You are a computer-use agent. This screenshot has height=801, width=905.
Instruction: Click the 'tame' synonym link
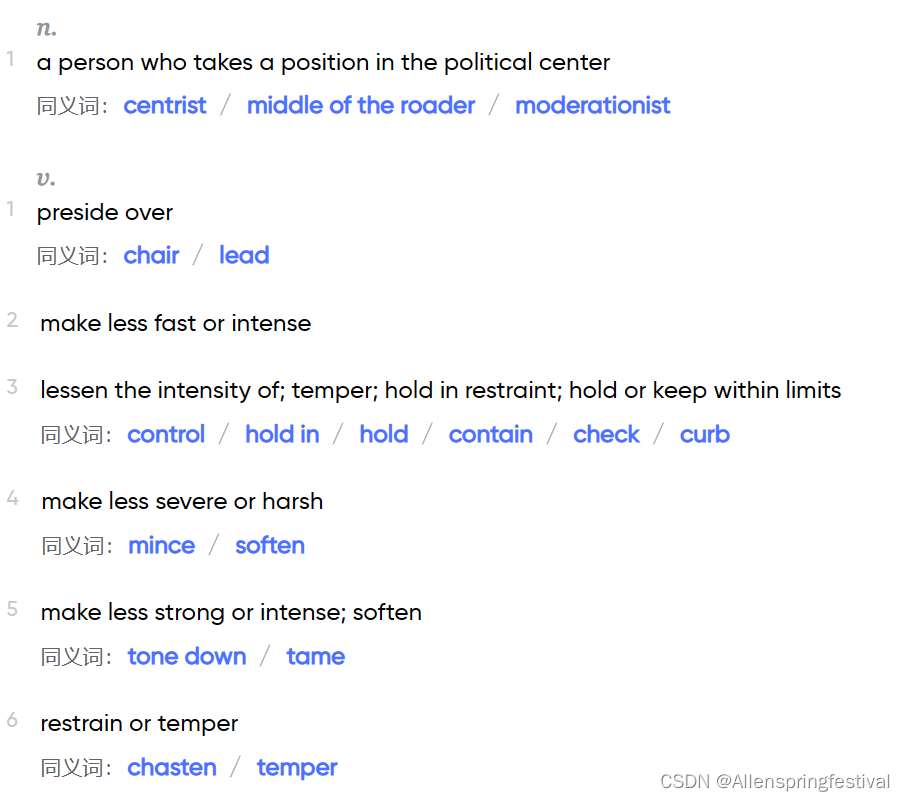[x=315, y=656]
